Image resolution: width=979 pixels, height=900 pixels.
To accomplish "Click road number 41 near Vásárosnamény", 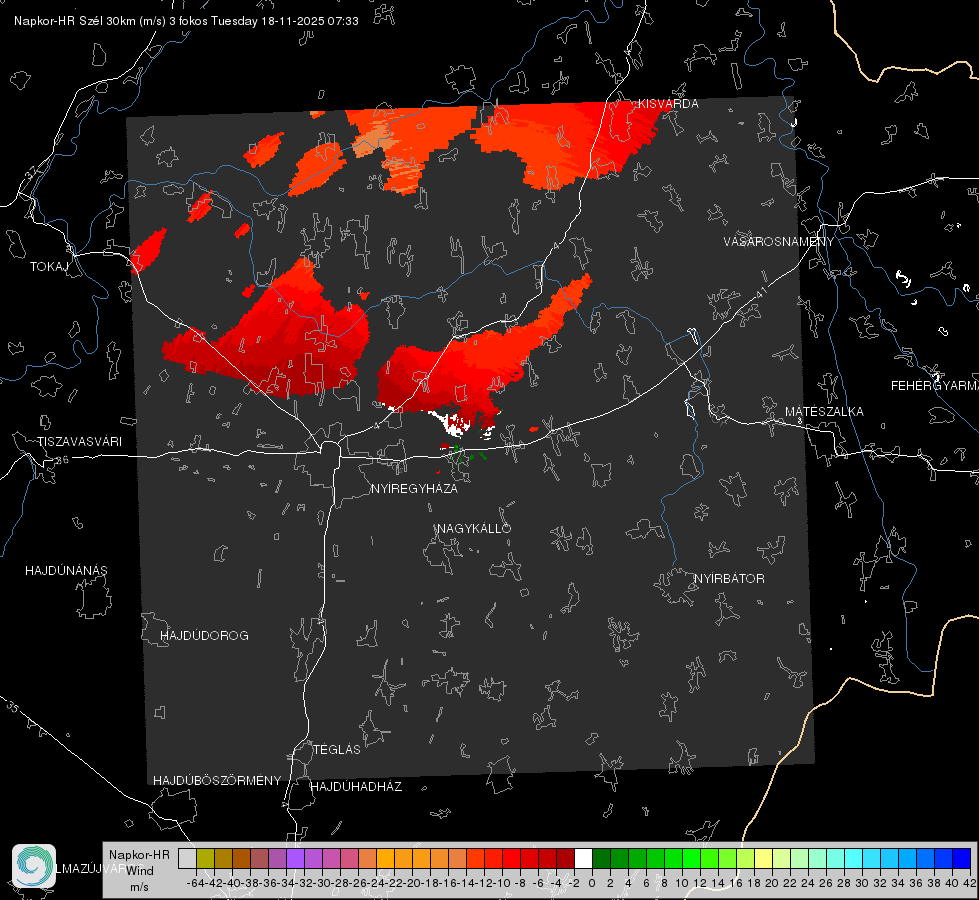I will pyautogui.click(x=760, y=291).
